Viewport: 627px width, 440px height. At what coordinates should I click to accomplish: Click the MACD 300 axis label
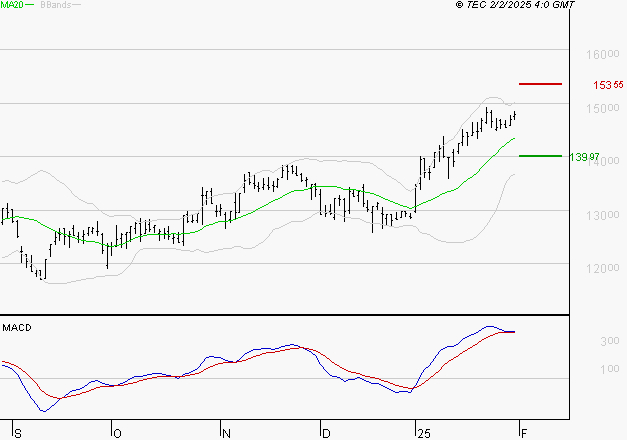tap(609, 341)
